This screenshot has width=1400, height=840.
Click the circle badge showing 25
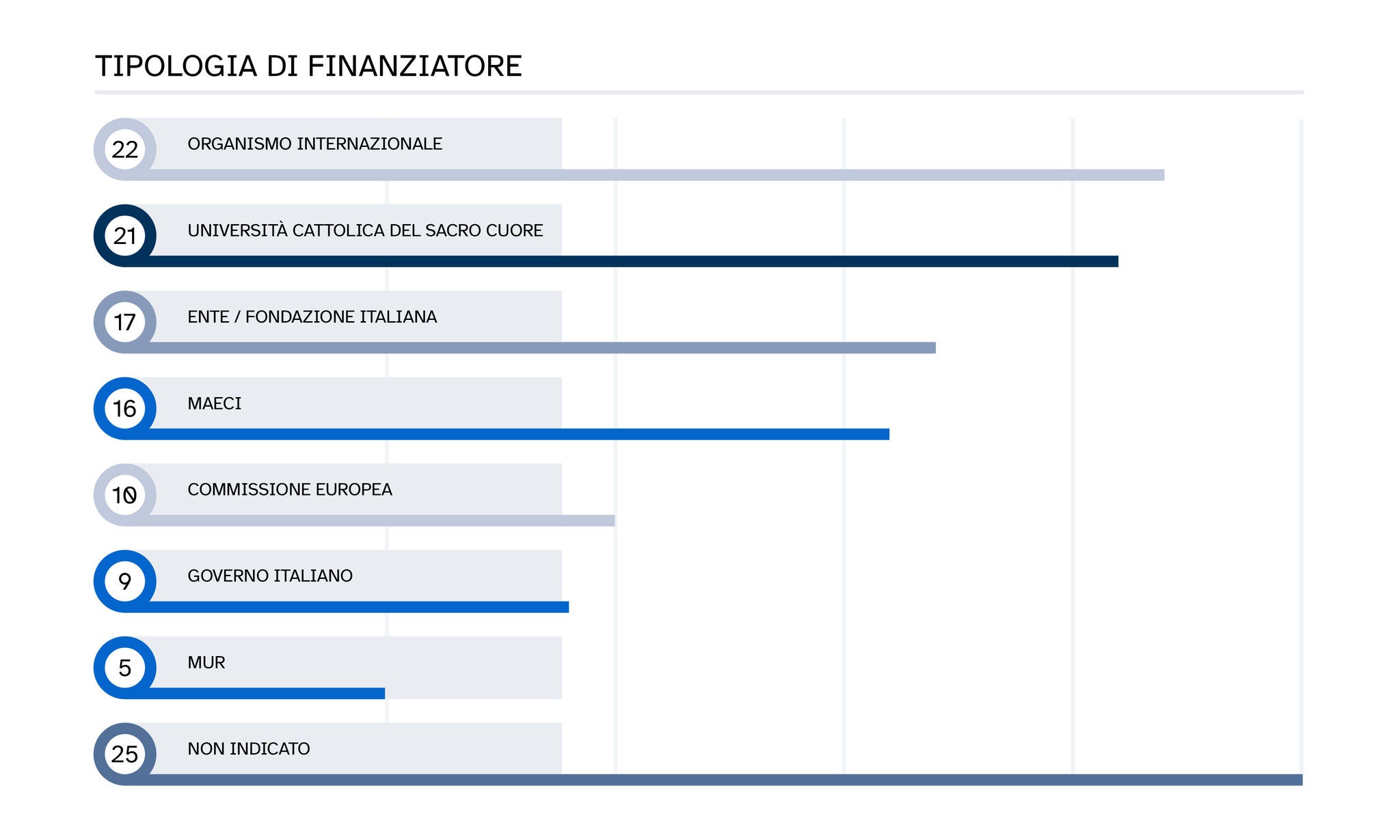(125, 754)
